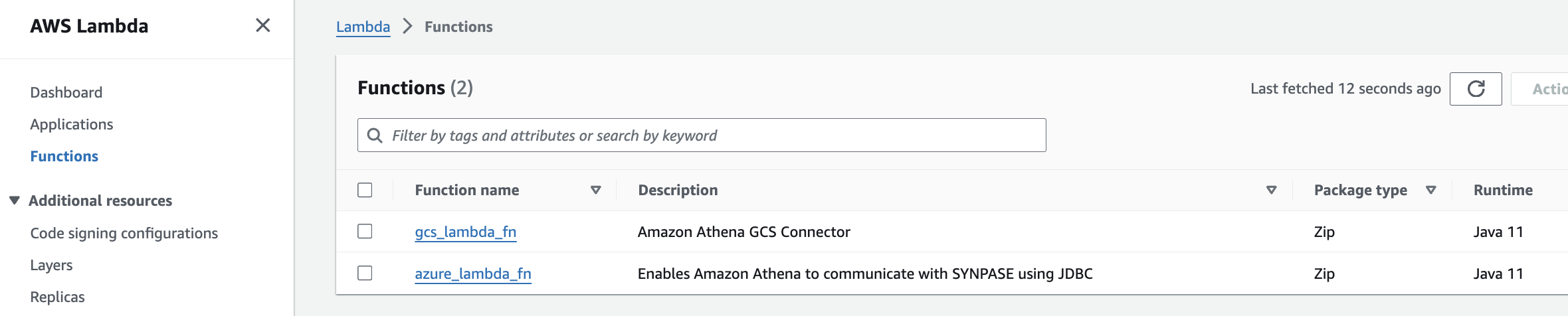This screenshot has width=1568, height=316.
Task: Select Functions in the sidebar
Action: (64, 156)
